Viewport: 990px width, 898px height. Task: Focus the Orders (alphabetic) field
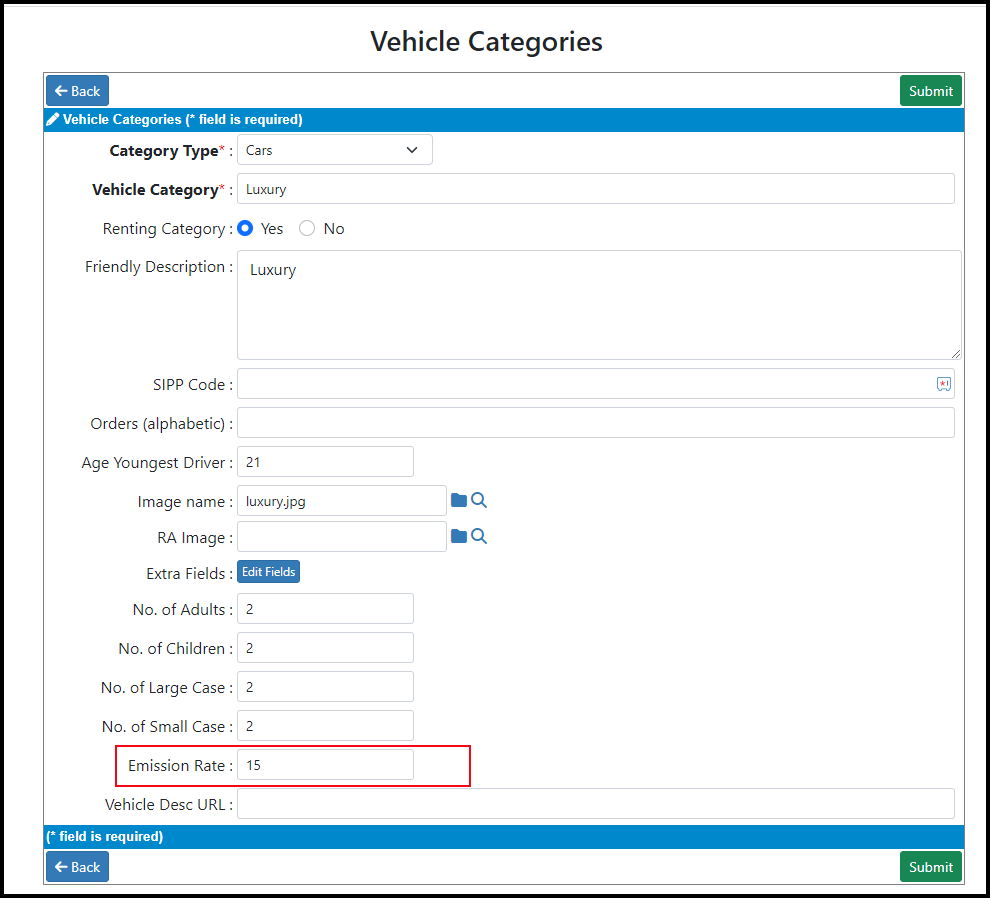(x=595, y=422)
